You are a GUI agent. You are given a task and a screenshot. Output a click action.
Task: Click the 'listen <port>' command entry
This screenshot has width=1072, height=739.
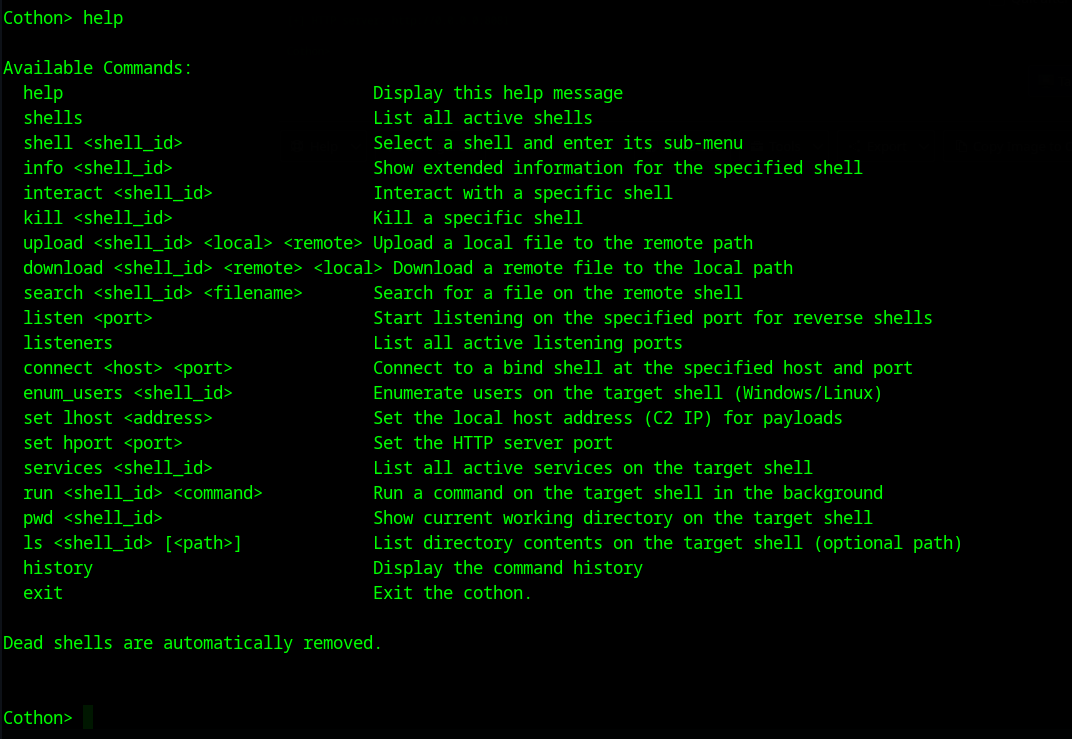click(x=88, y=318)
